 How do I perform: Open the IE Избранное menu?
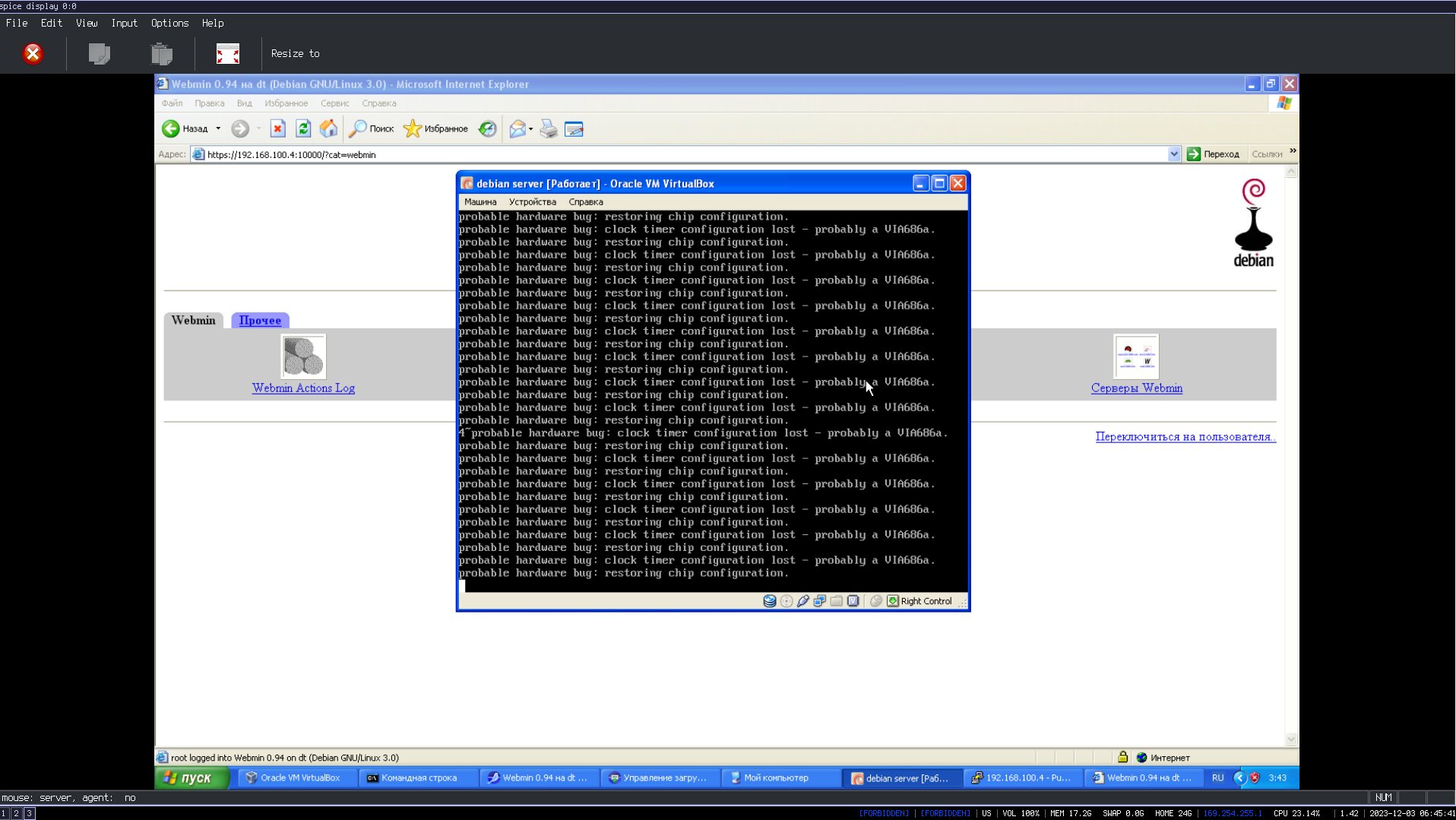pos(286,103)
